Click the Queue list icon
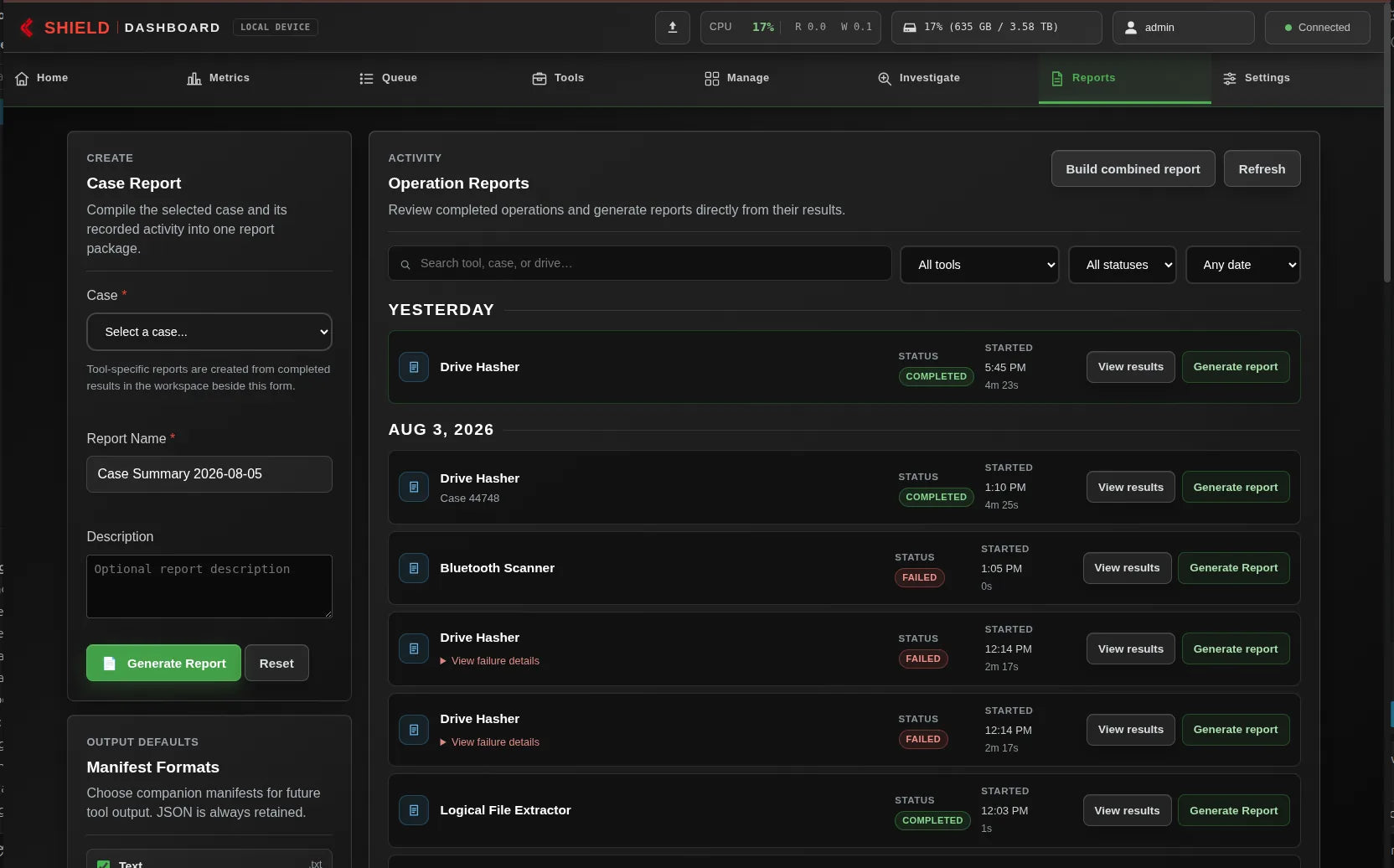This screenshot has height=868, width=1394. tap(366, 78)
